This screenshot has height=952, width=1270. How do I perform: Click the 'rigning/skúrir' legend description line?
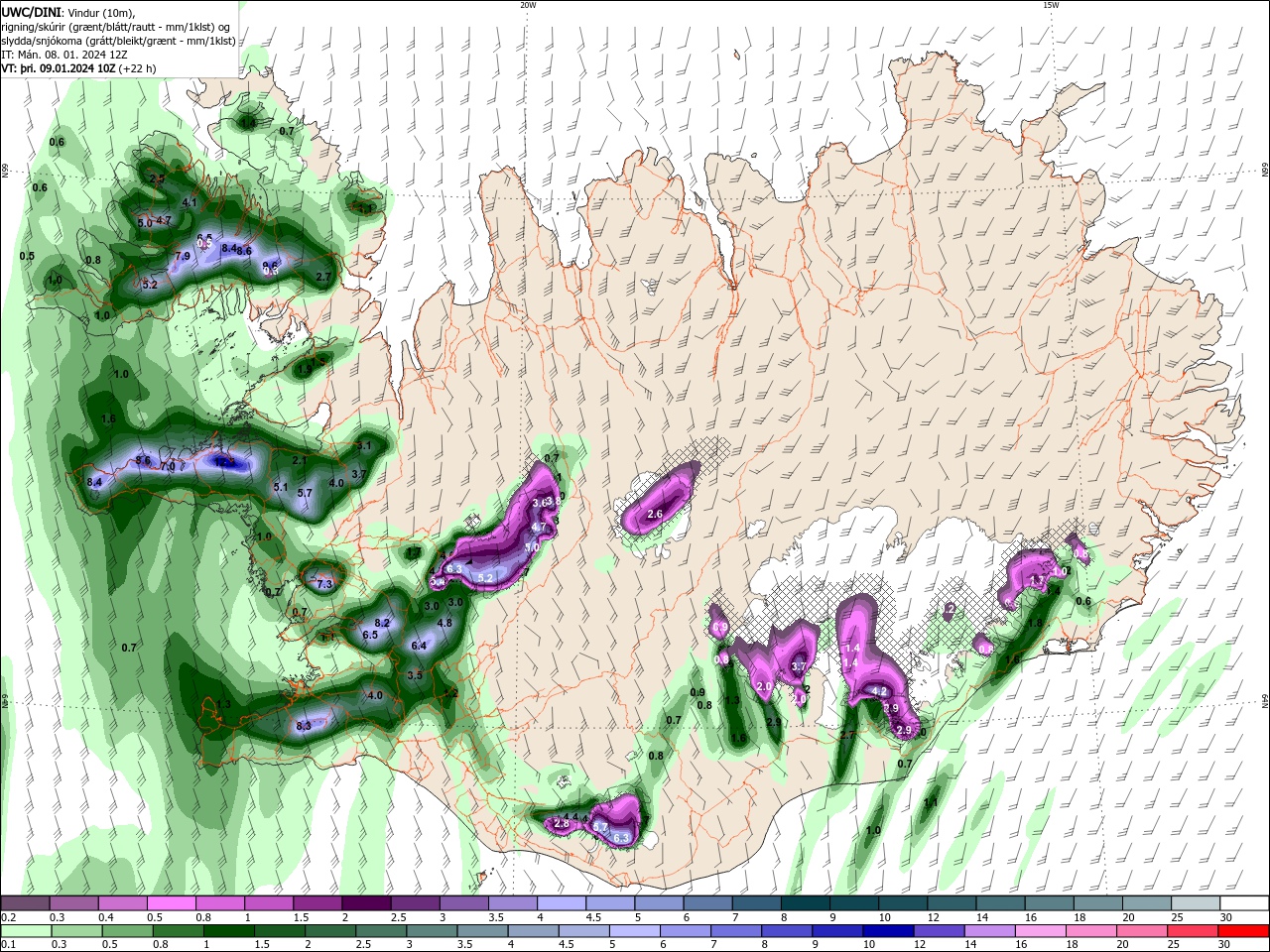(115, 27)
